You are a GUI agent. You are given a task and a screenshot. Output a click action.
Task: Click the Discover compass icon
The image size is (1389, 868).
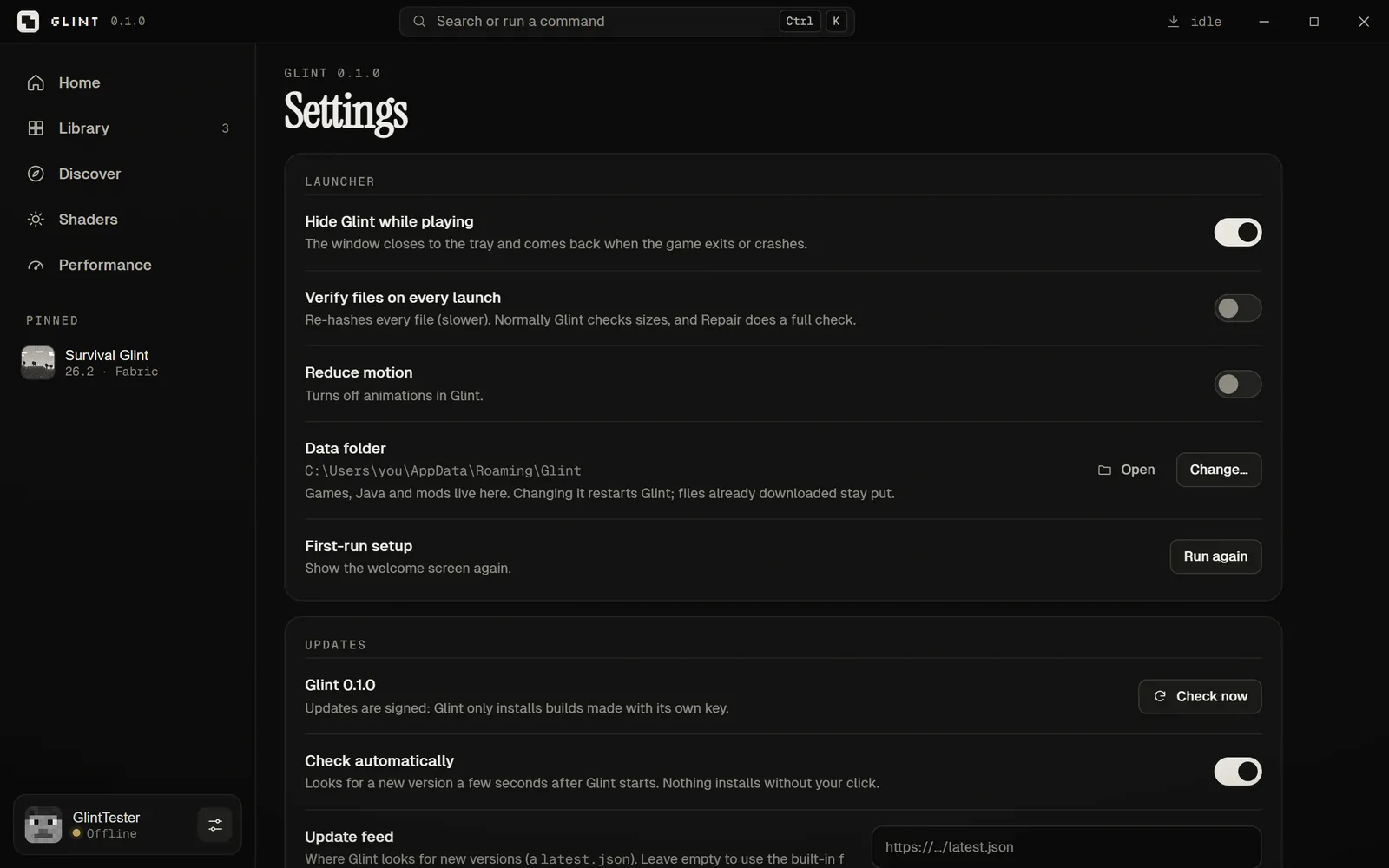(x=36, y=174)
